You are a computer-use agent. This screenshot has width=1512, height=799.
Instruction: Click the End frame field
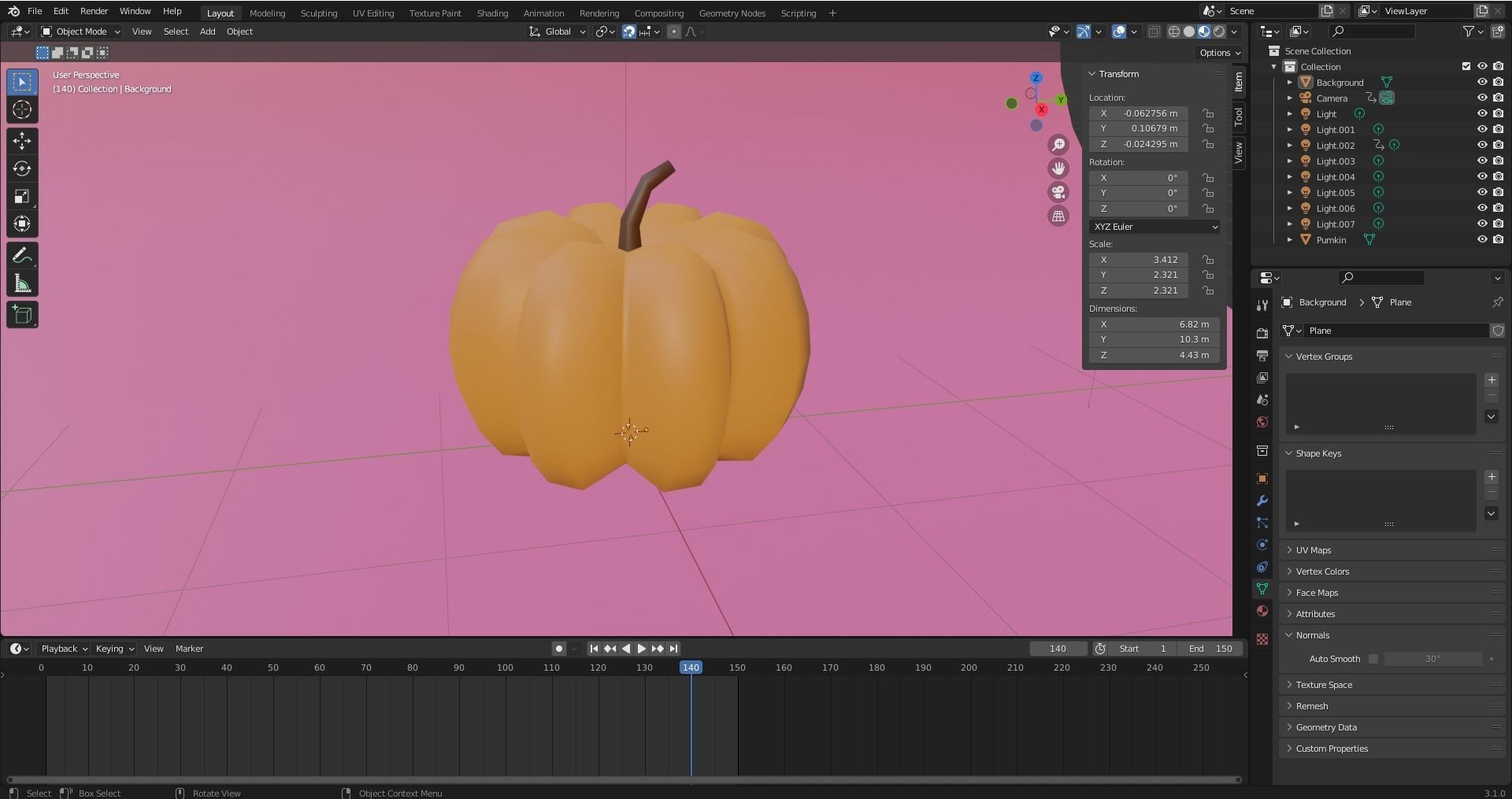pos(1211,649)
